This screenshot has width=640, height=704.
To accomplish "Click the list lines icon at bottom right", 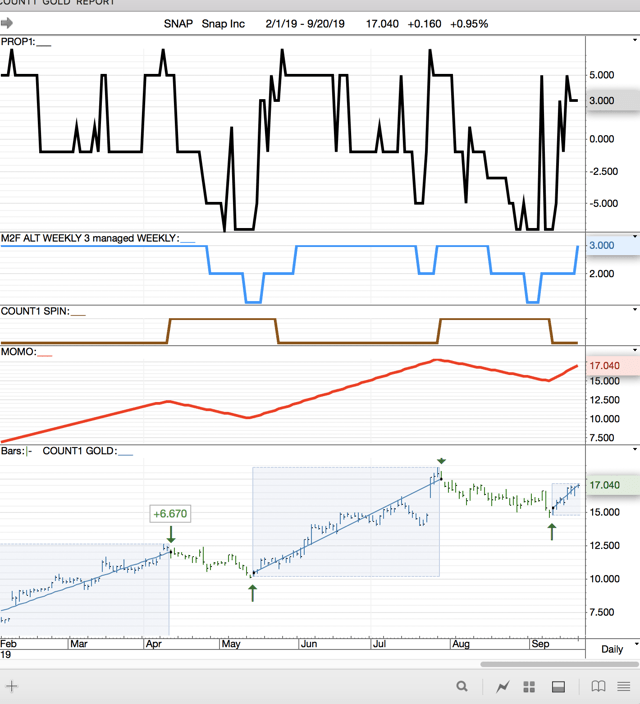I will 623,686.
